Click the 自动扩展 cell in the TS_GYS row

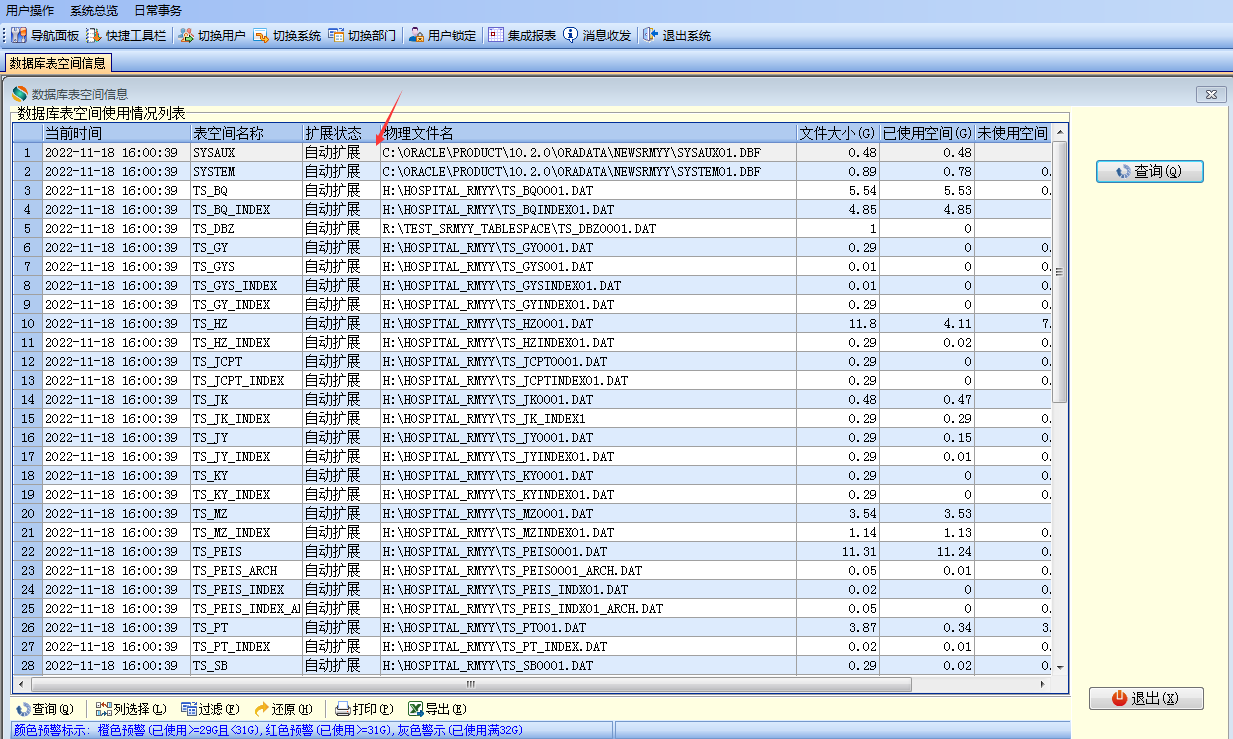pos(341,266)
